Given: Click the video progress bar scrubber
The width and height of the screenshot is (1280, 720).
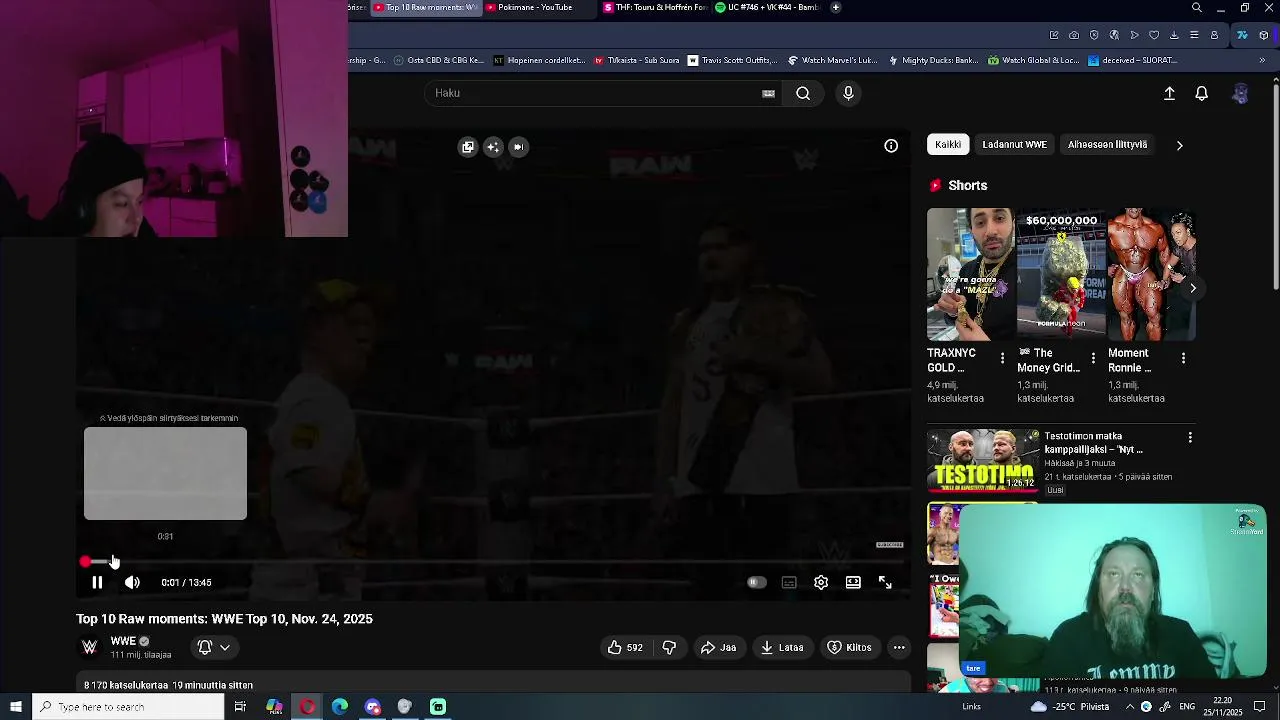Looking at the screenshot, I should [x=85, y=562].
